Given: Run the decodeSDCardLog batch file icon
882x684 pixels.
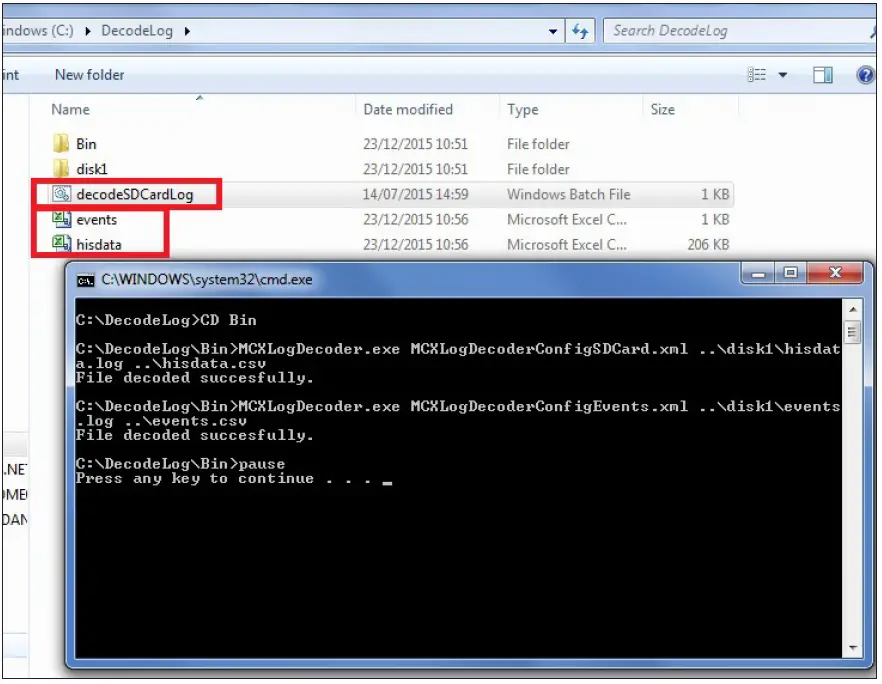Looking at the screenshot, I should tap(63, 194).
